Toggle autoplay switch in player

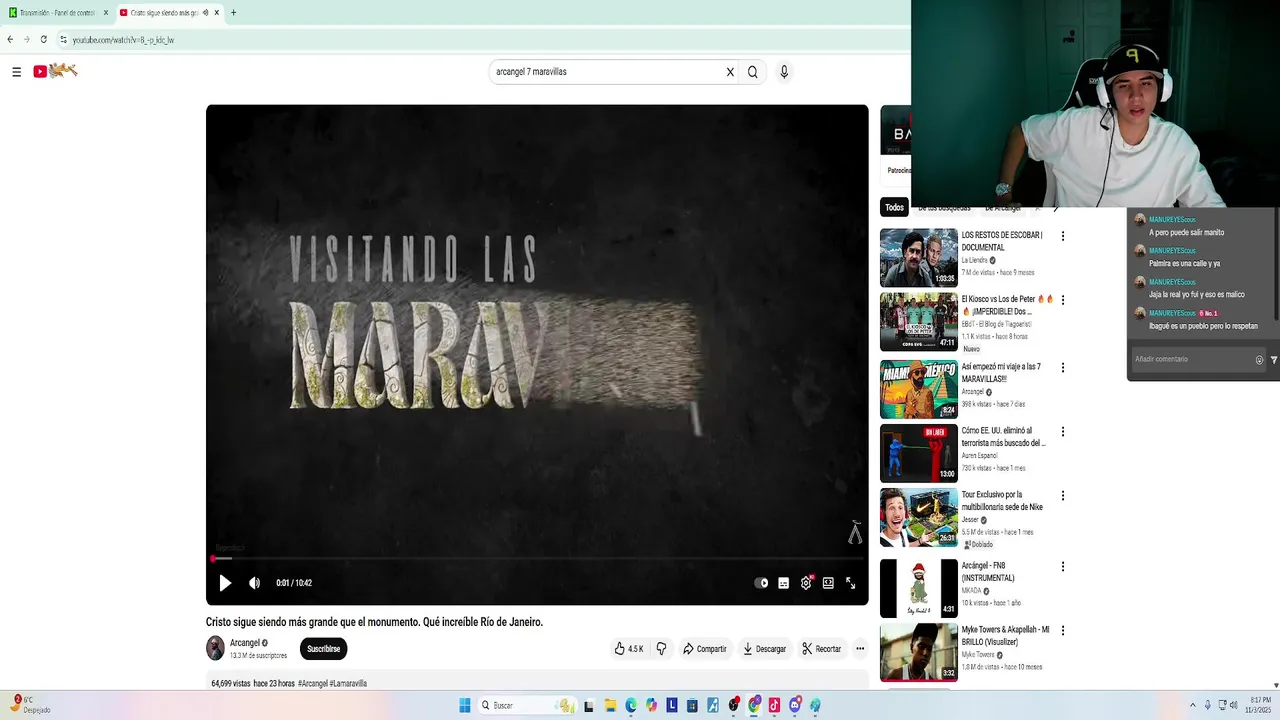point(762,583)
